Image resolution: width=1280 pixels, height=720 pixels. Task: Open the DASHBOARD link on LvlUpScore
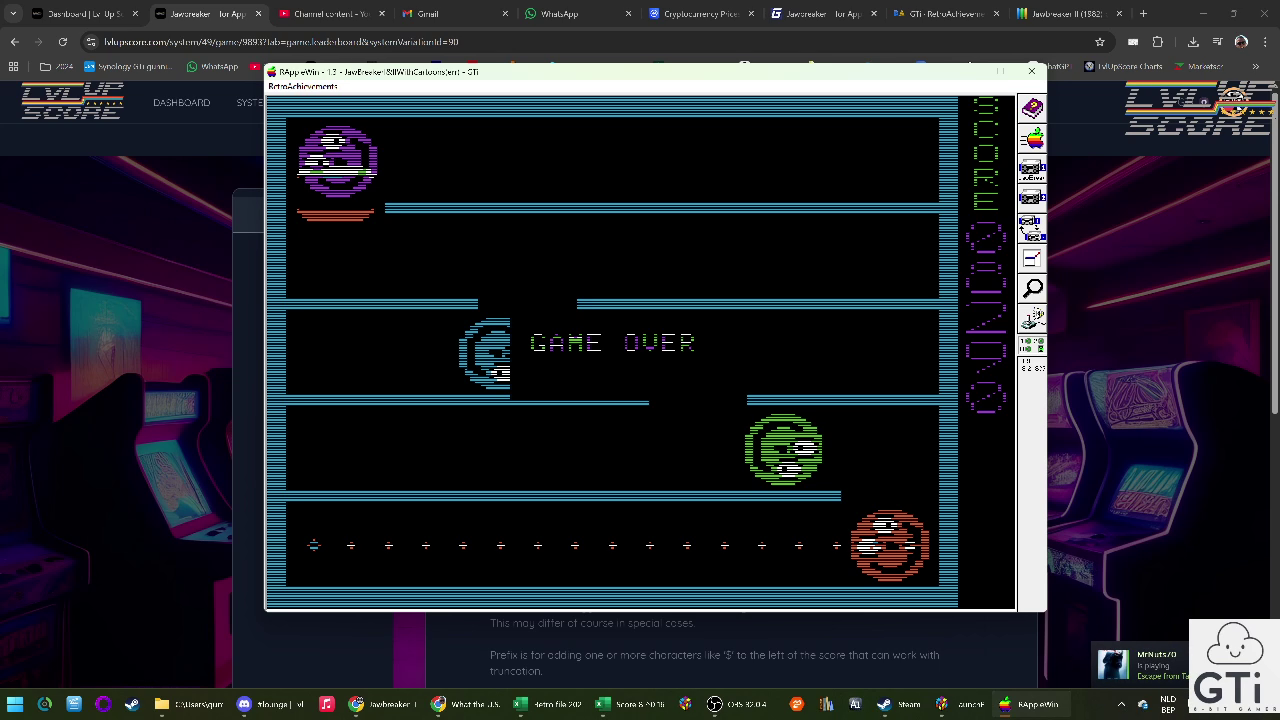(x=181, y=102)
